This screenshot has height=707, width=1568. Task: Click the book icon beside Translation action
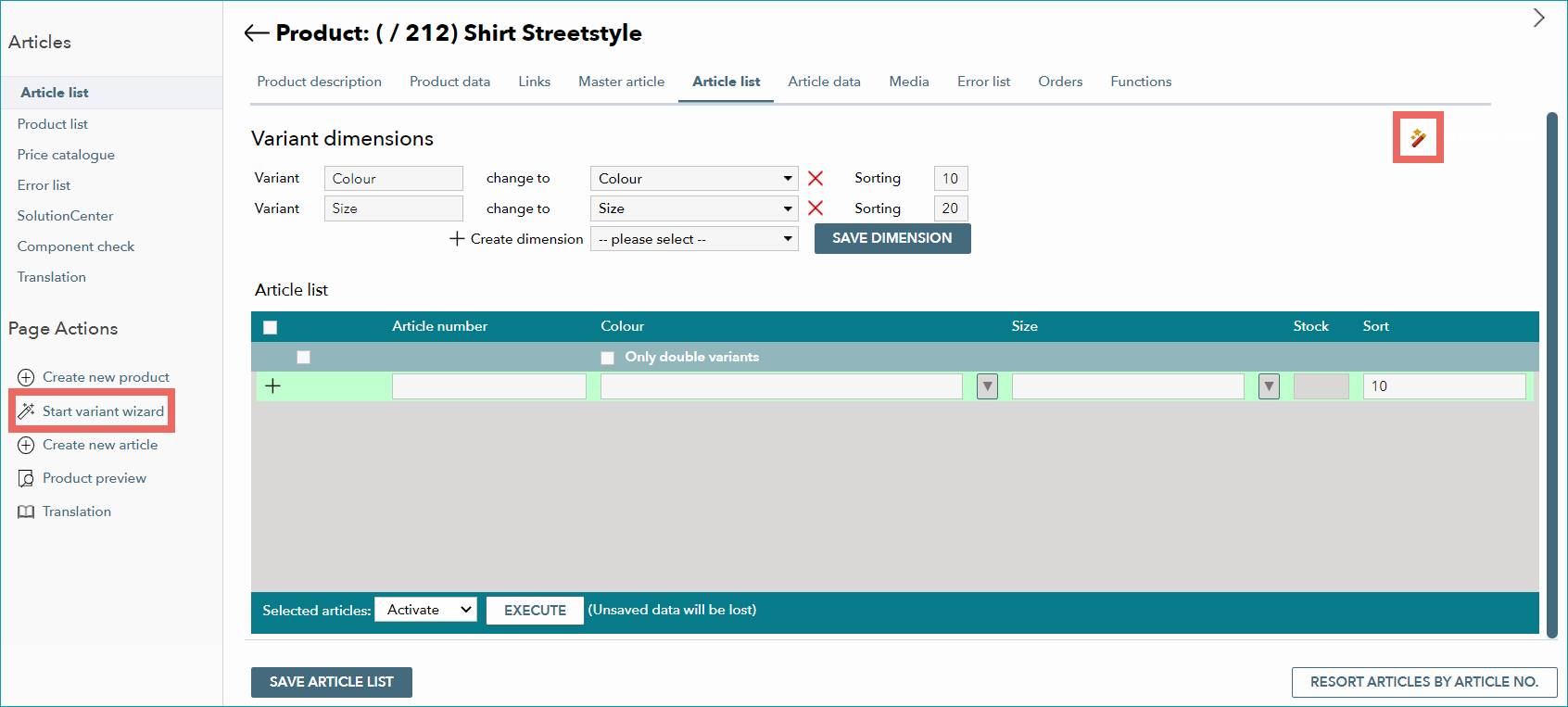pyautogui.click(x=26, y=511)
